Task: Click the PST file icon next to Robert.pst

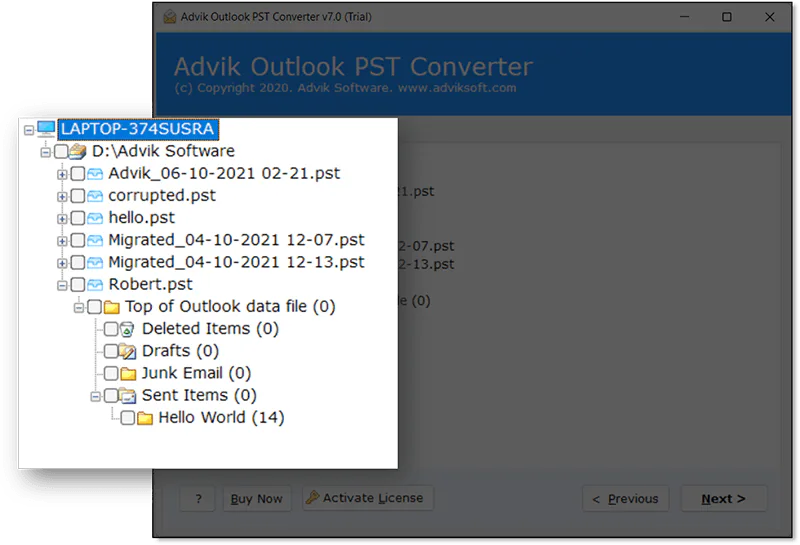Action: tap(95, 285)
